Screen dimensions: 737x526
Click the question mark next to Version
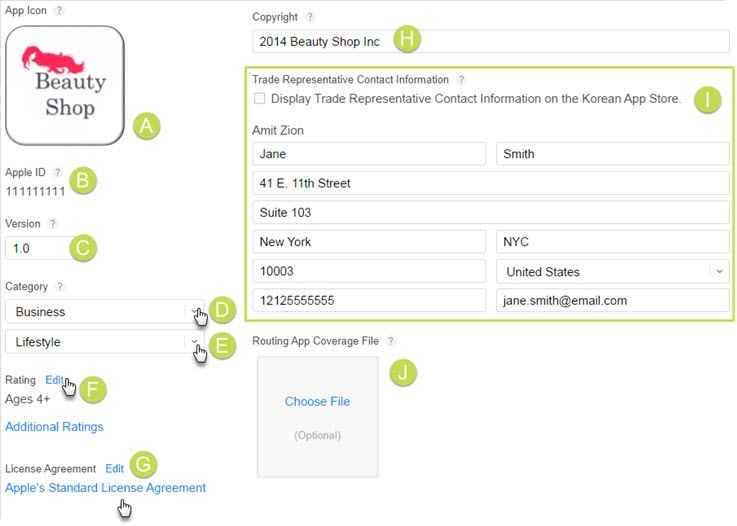(52, 224)
